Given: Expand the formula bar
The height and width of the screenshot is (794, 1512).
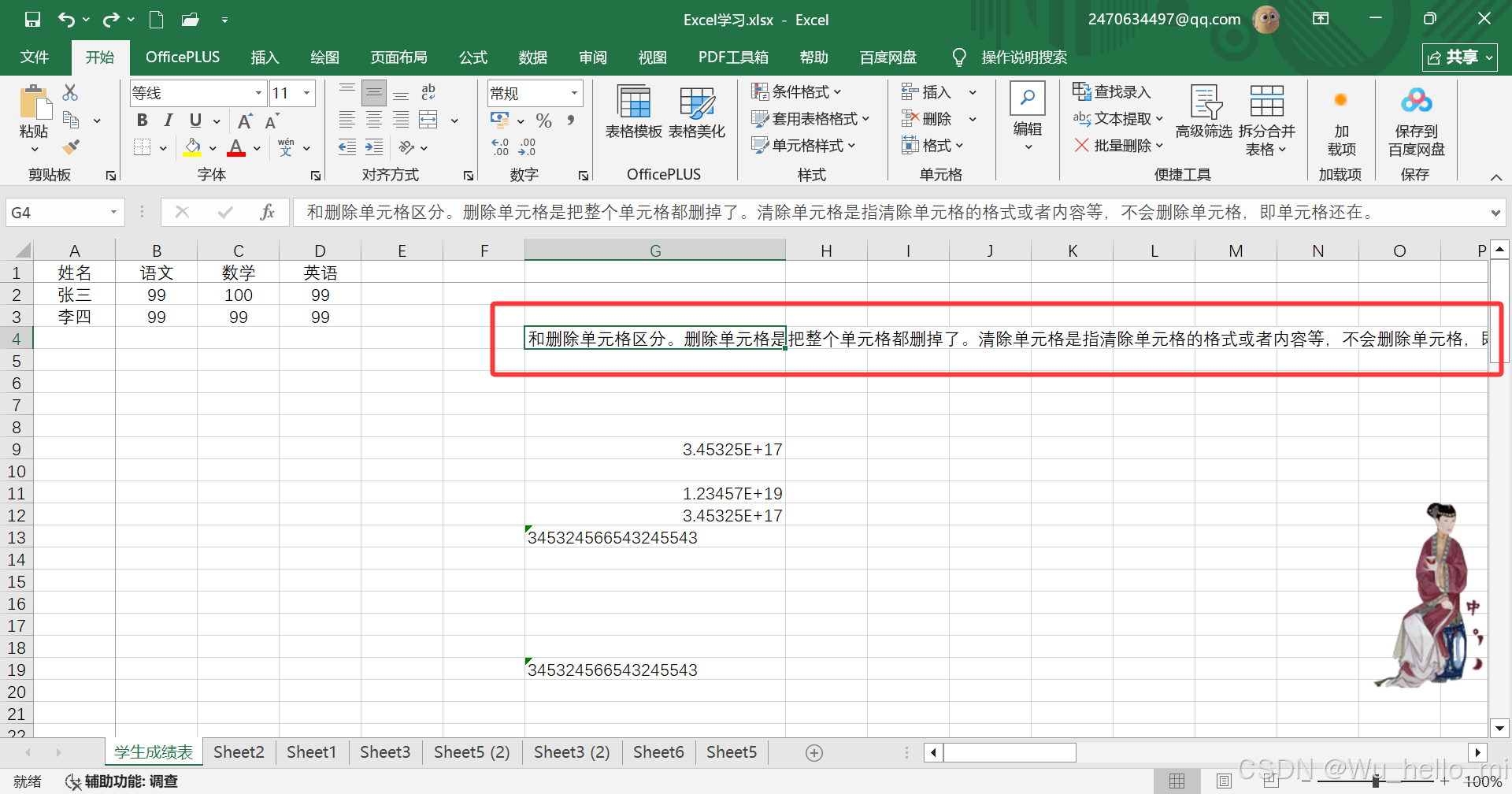Looking at the screenshot, I should tap(1495, 213).
